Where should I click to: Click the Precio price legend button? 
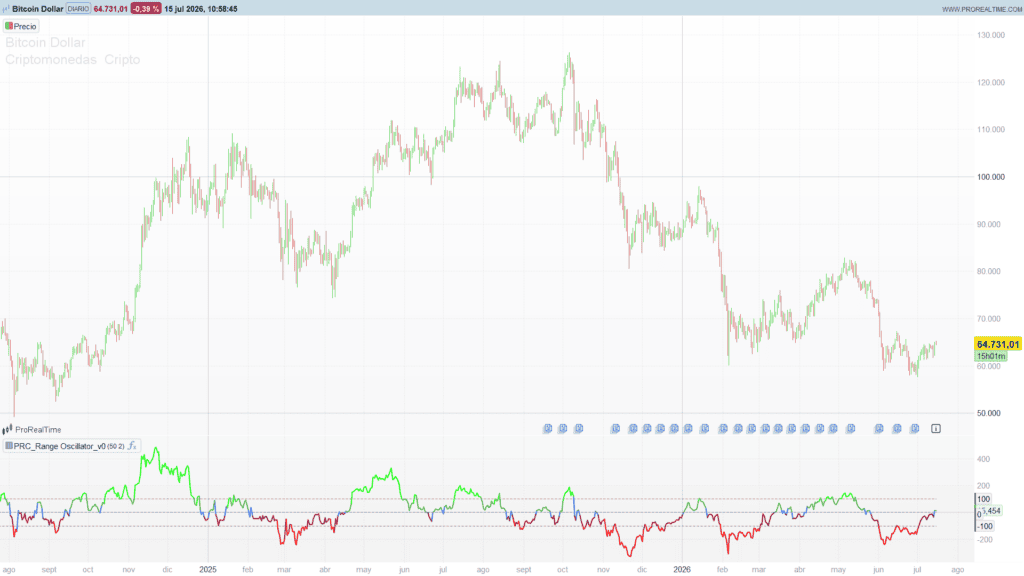(21, 26)
